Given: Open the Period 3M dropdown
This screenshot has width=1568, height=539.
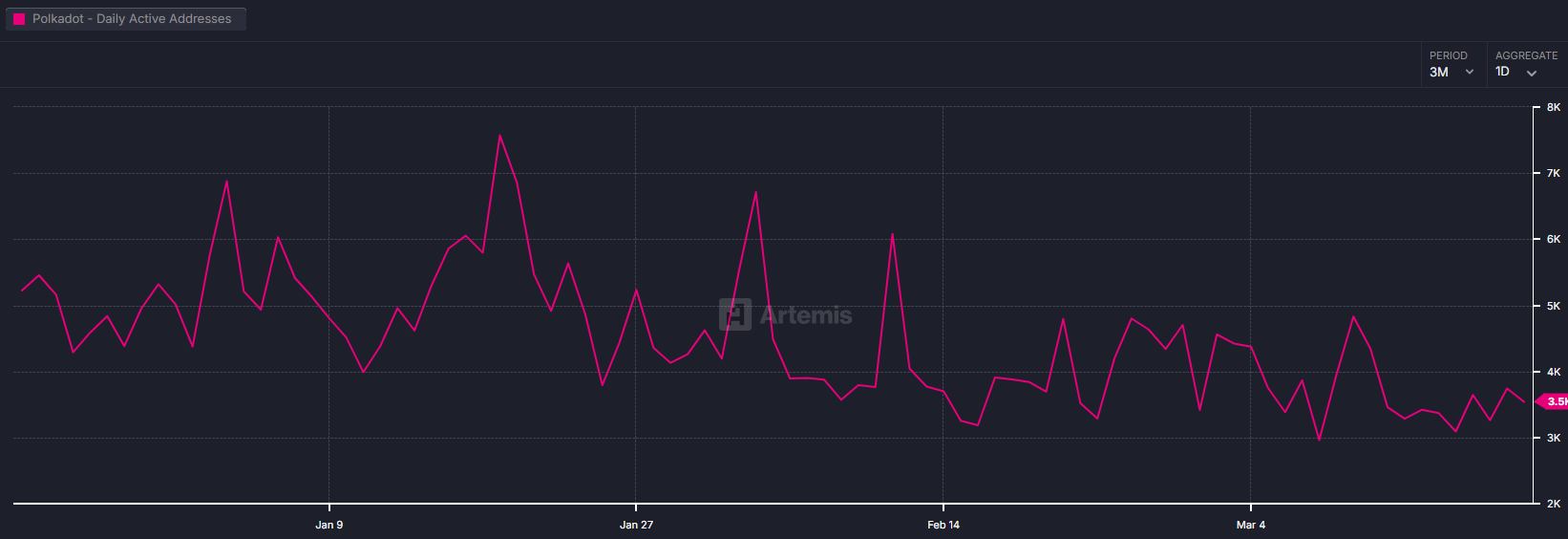Looking at the screenshot, I should (1453, 64).
